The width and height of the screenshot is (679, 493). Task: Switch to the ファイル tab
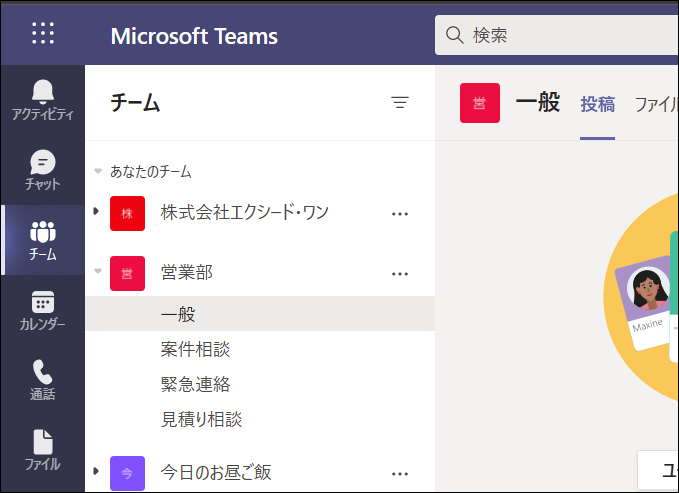pos(656,104)
